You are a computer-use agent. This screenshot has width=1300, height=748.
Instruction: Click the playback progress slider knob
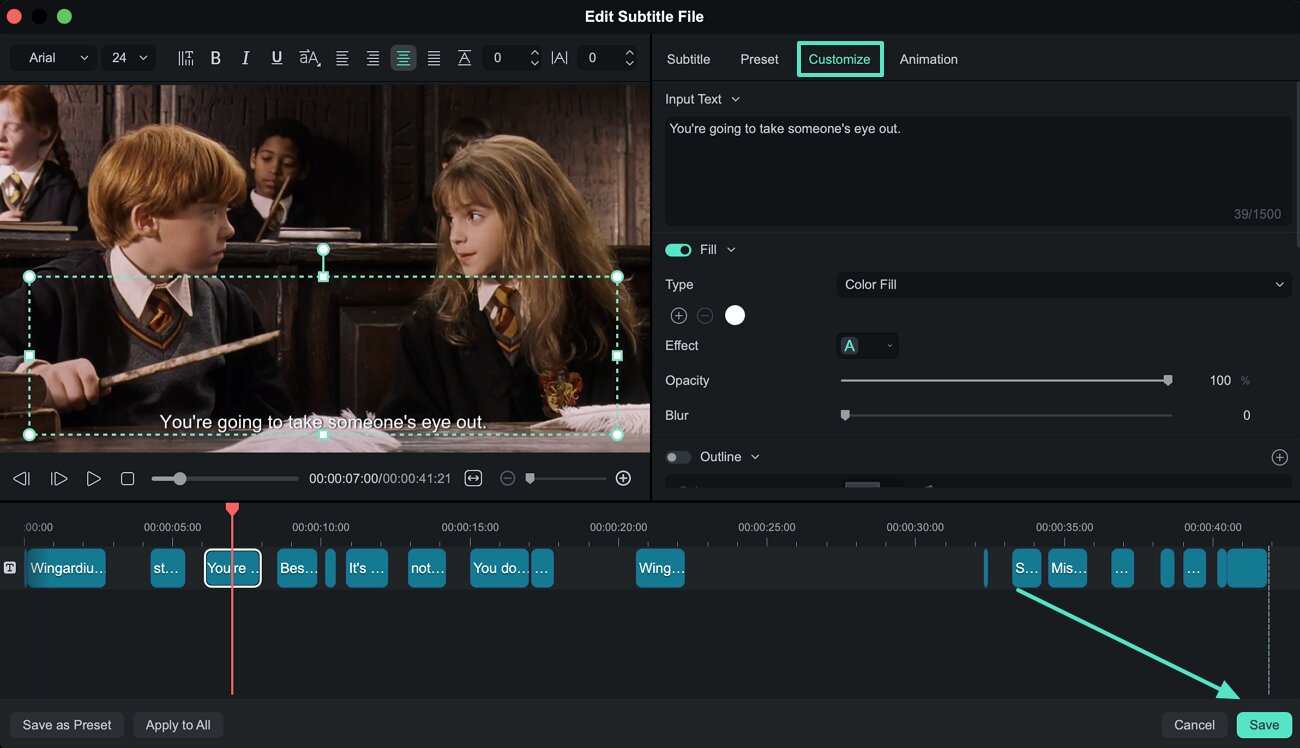(x=180, y=479)
